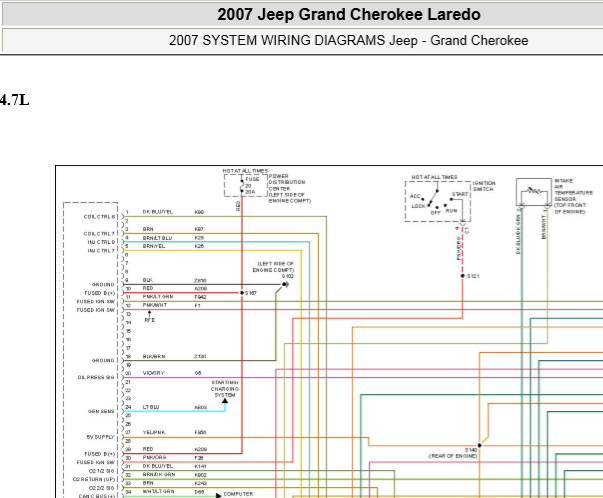This screenshot has height=498, width=603.
Task: Click the 'STARTING/CHARGING SYSTEM' reference label
Action: pyautogui.click(x=225, y=389)
